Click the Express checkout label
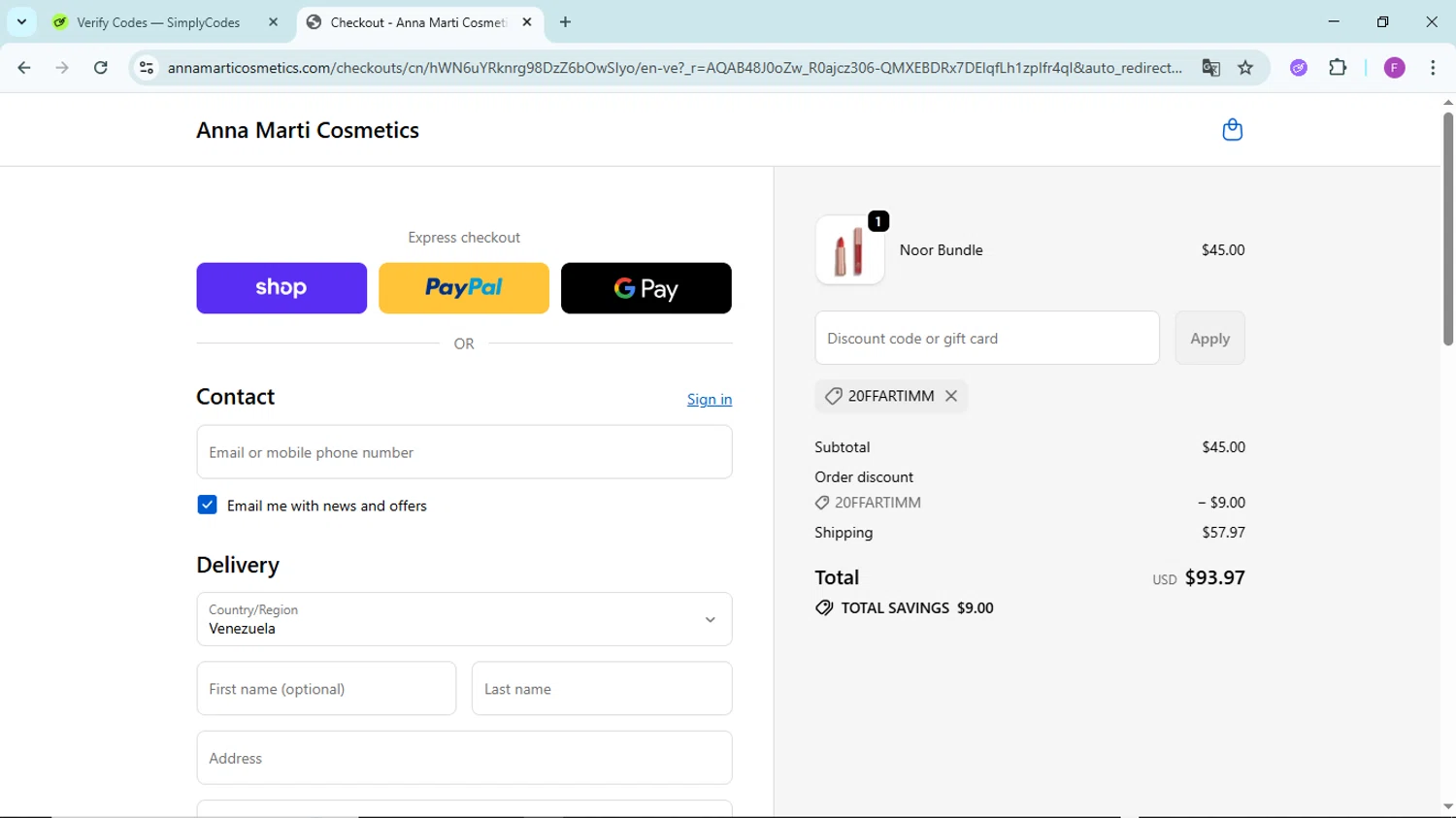The width and height of the screenshot is (1456, 818). (x=464, y=238)
